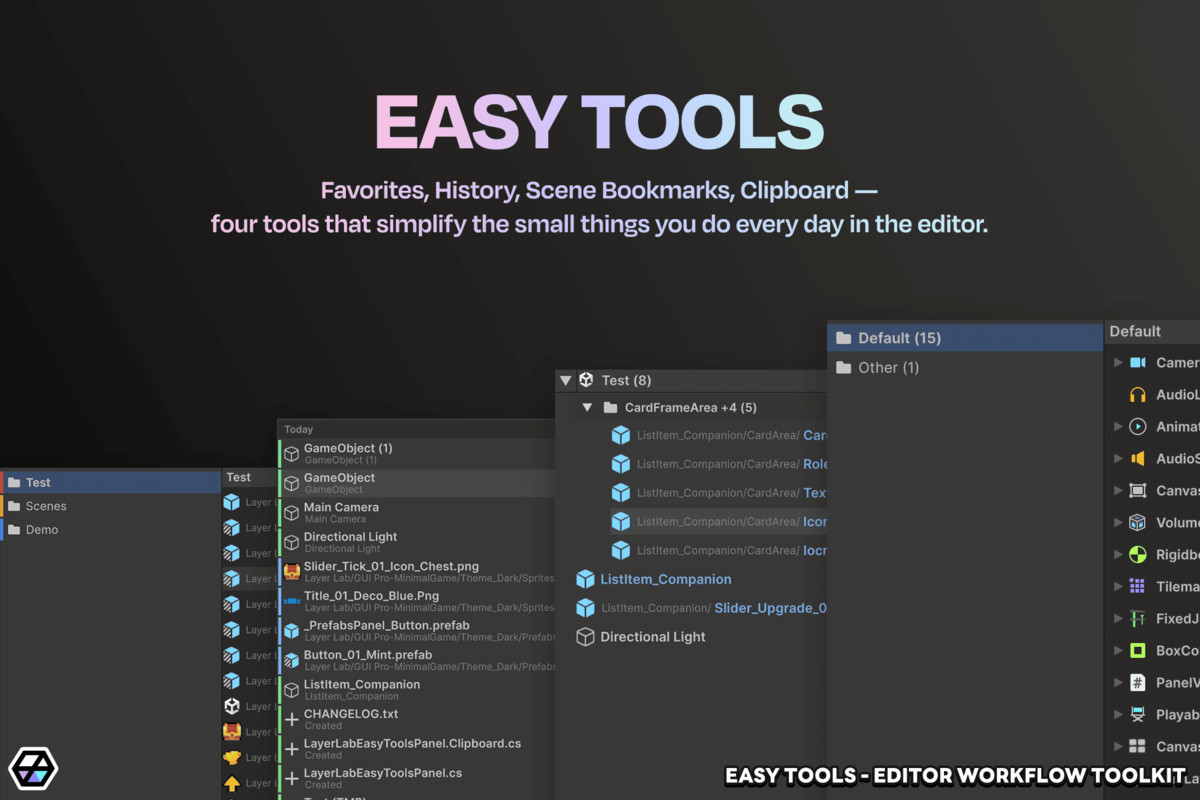Select the Scenes favorites folder
The image size is (1200, 800).
(110, 506)
